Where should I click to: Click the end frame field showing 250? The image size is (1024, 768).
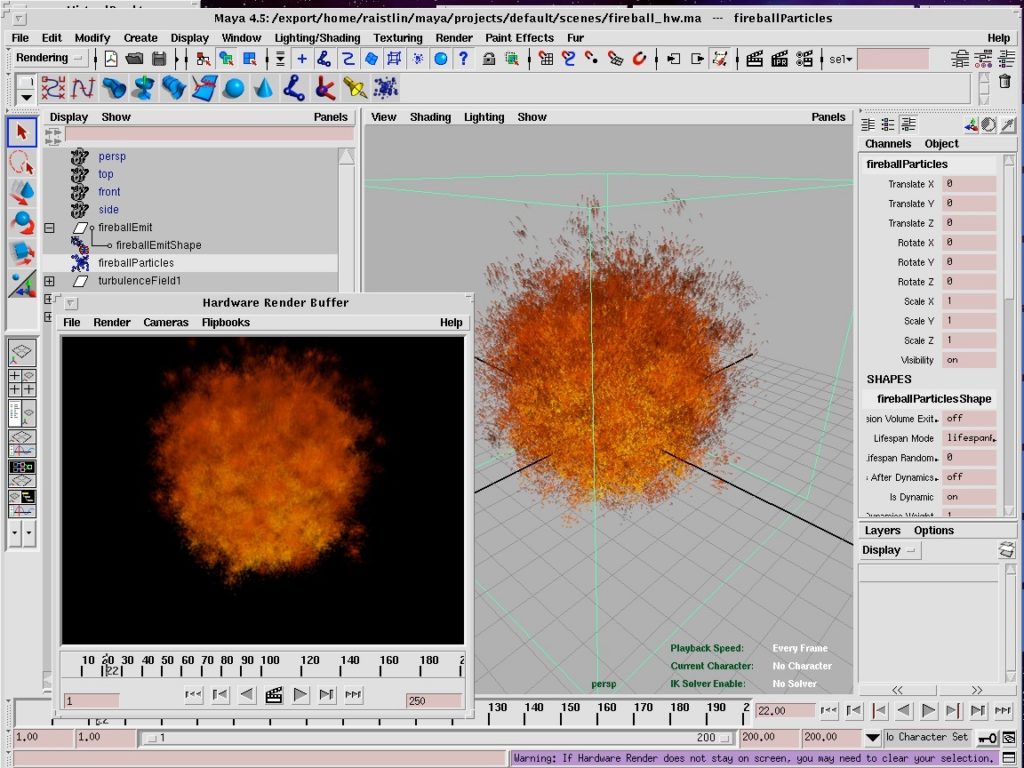[x=431, y=701]
